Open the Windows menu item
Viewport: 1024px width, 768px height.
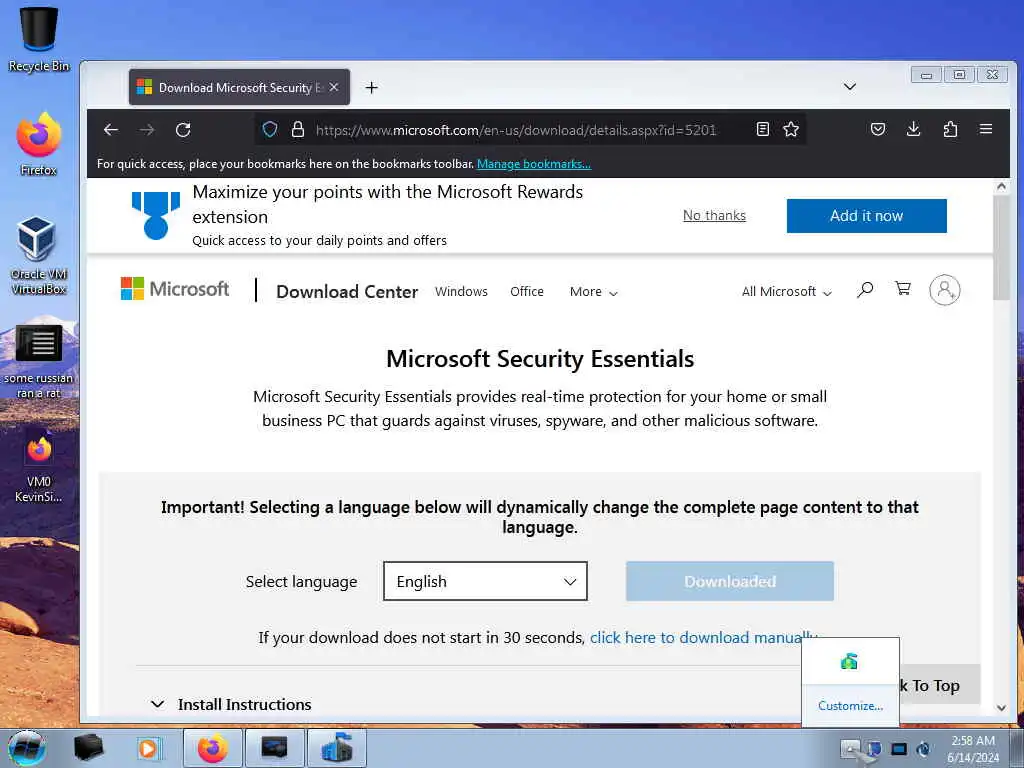coord(461,292)
